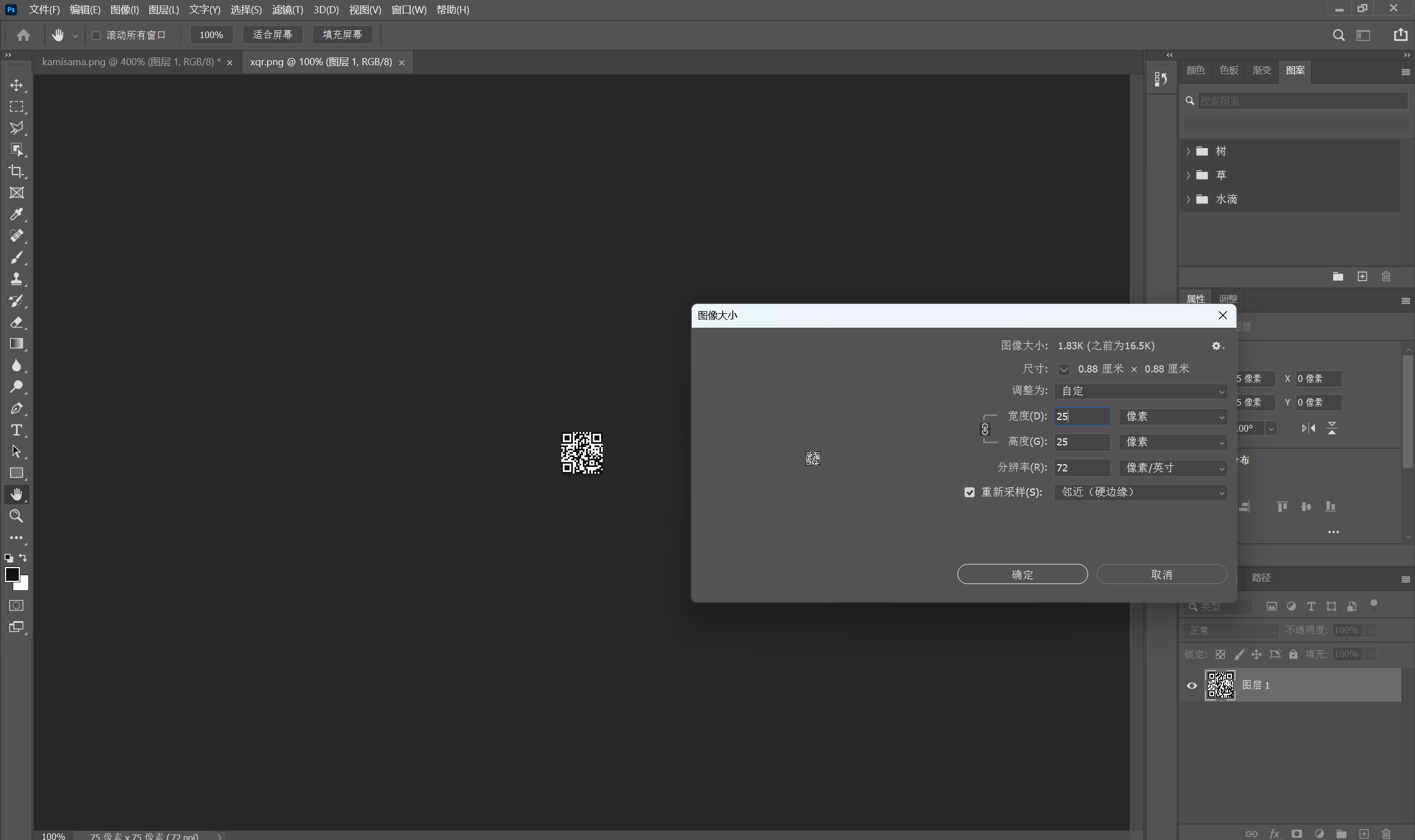Click the 取消 button

(1161, 575)
